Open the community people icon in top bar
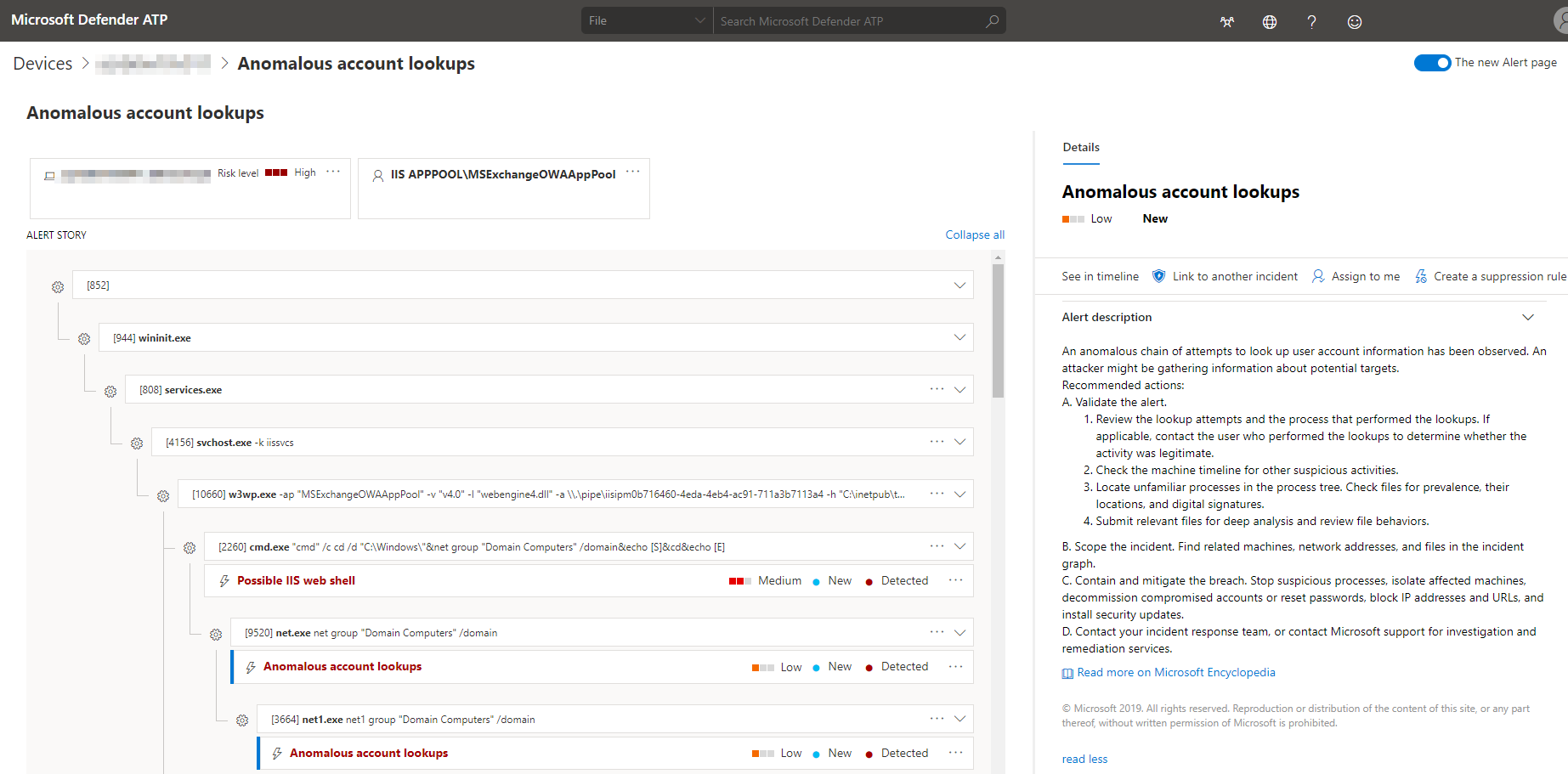This screenshot has width=1568, height=774. (x=1226, y=21)
